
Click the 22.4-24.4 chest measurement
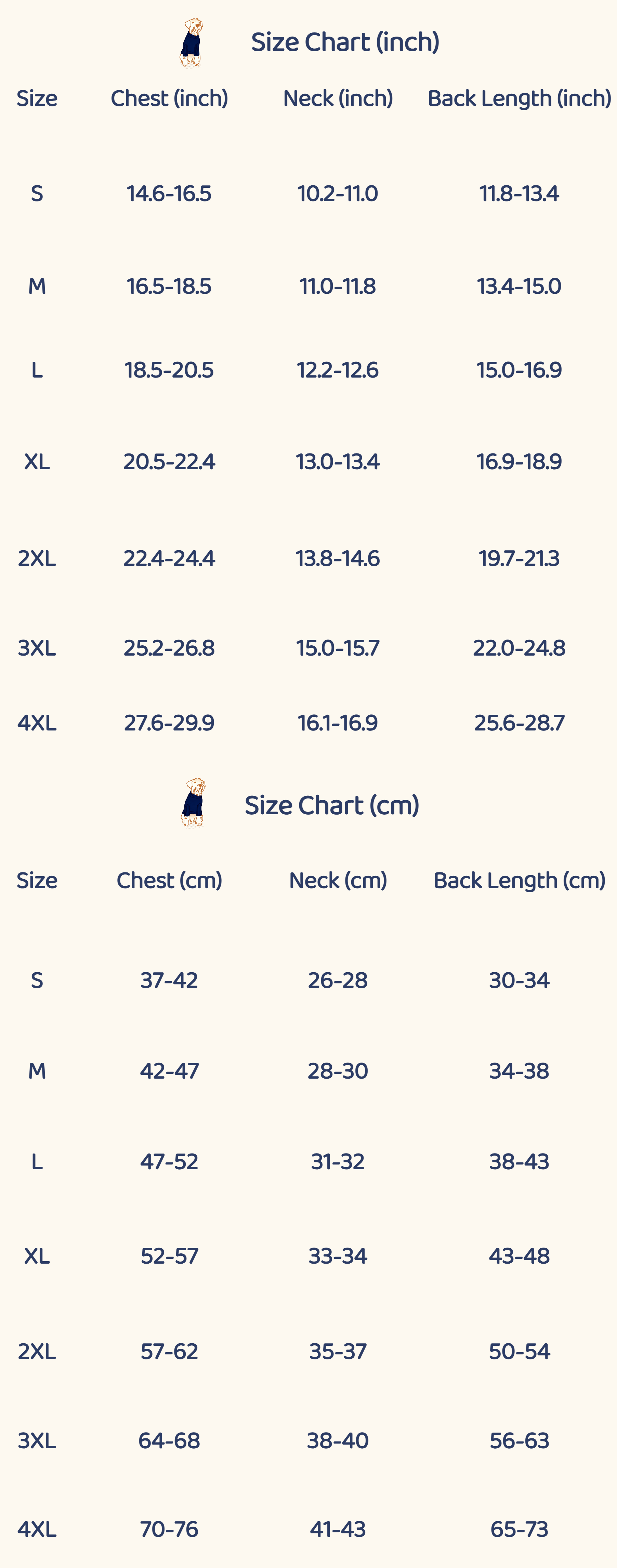pos(169,558)
